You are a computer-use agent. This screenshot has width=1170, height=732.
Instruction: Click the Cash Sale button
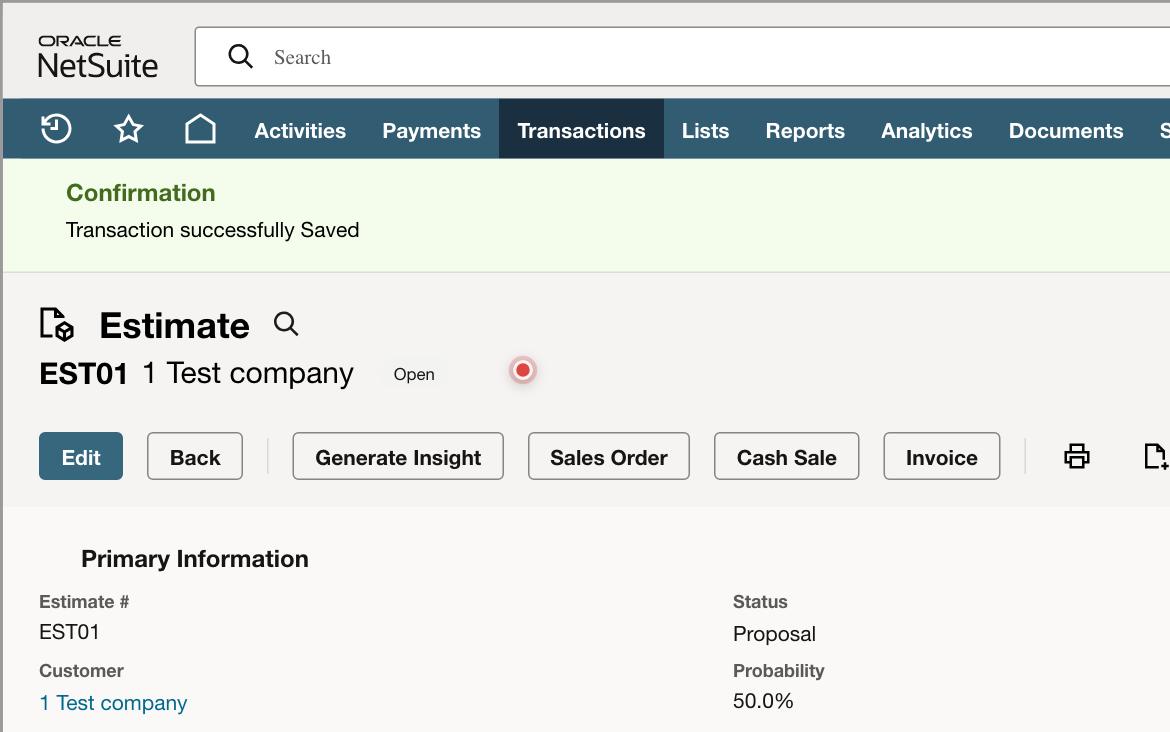786,456
